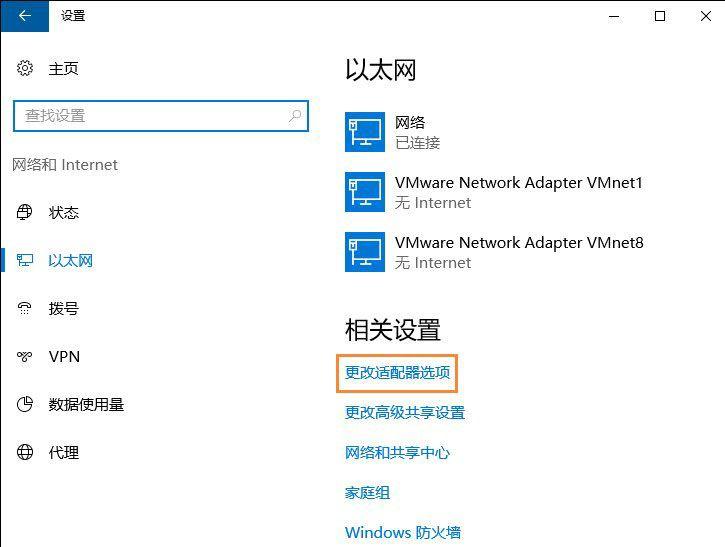Click the 数据使用量 pie chart icon
Screen dimensions: 725x547
point(25,405)
